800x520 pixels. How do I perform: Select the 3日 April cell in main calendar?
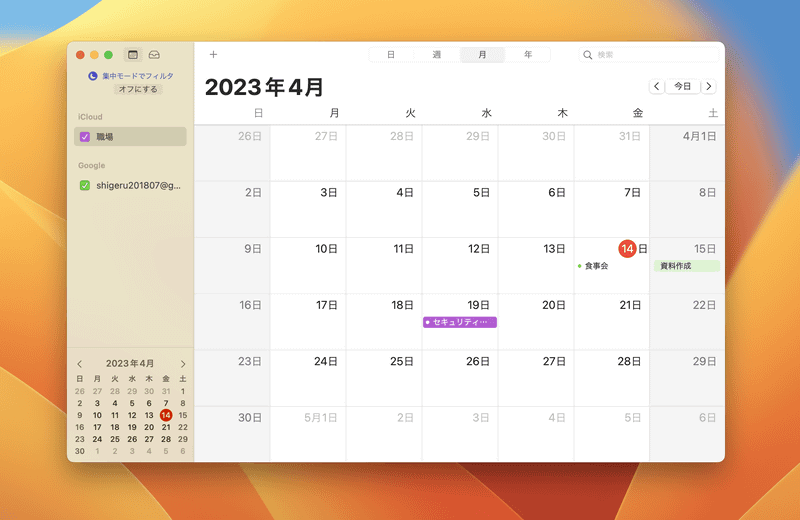[308, 209]
